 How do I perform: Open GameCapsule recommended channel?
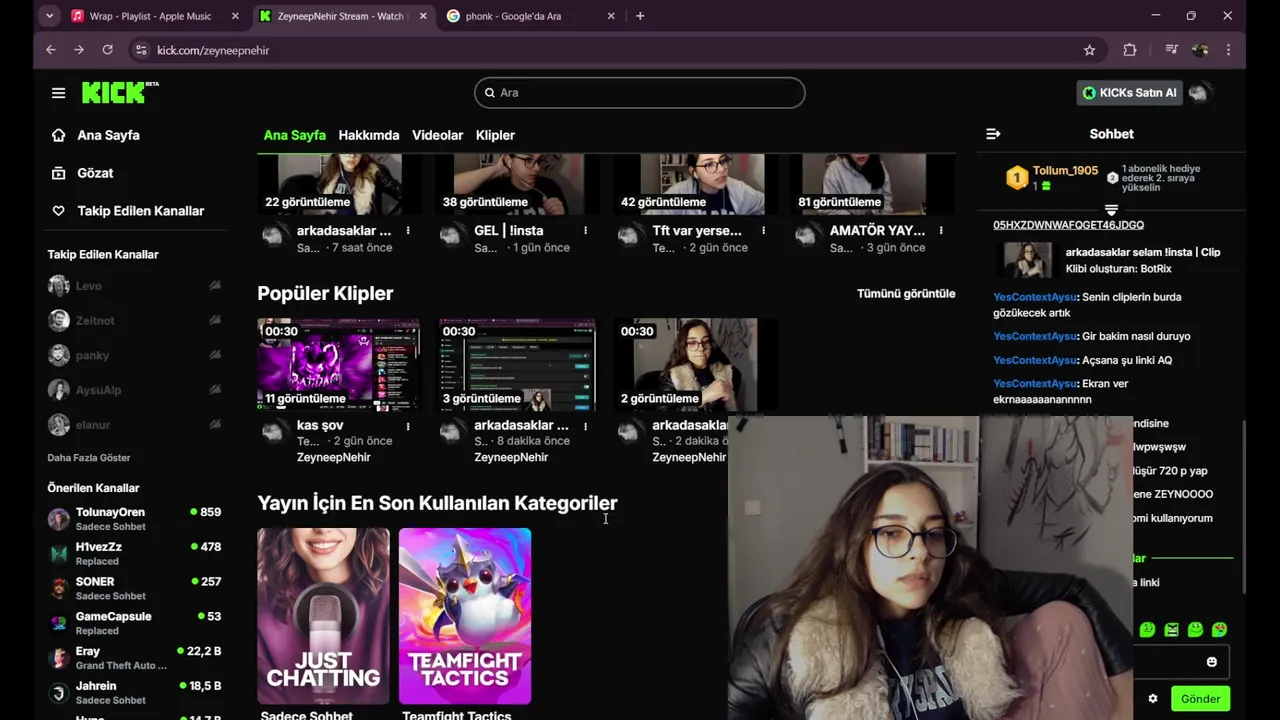[x=135, y=623]
